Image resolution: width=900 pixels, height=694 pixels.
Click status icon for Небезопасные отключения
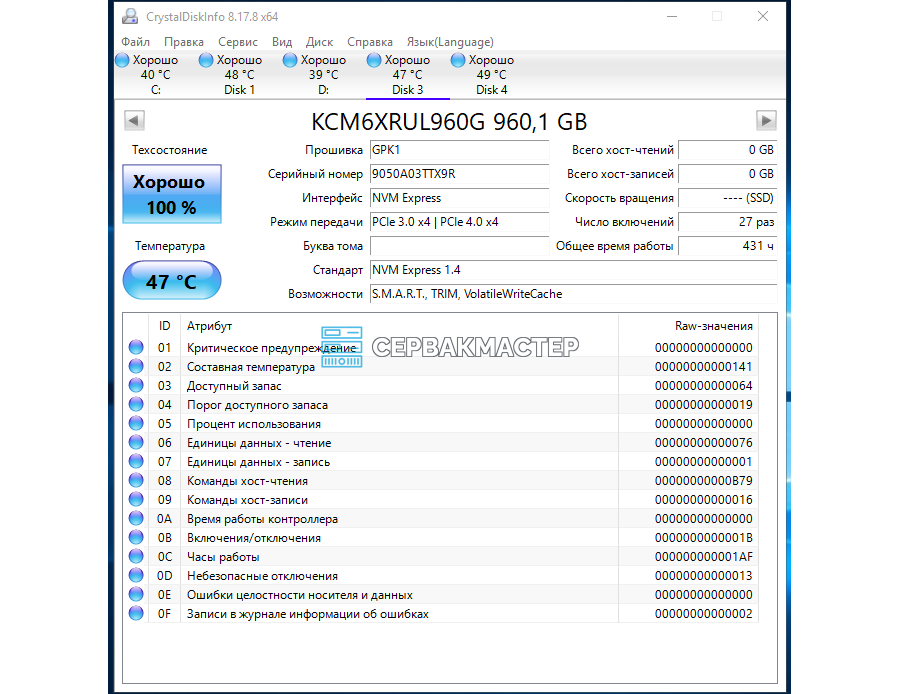pyautogui.click(x=136, y=575)
